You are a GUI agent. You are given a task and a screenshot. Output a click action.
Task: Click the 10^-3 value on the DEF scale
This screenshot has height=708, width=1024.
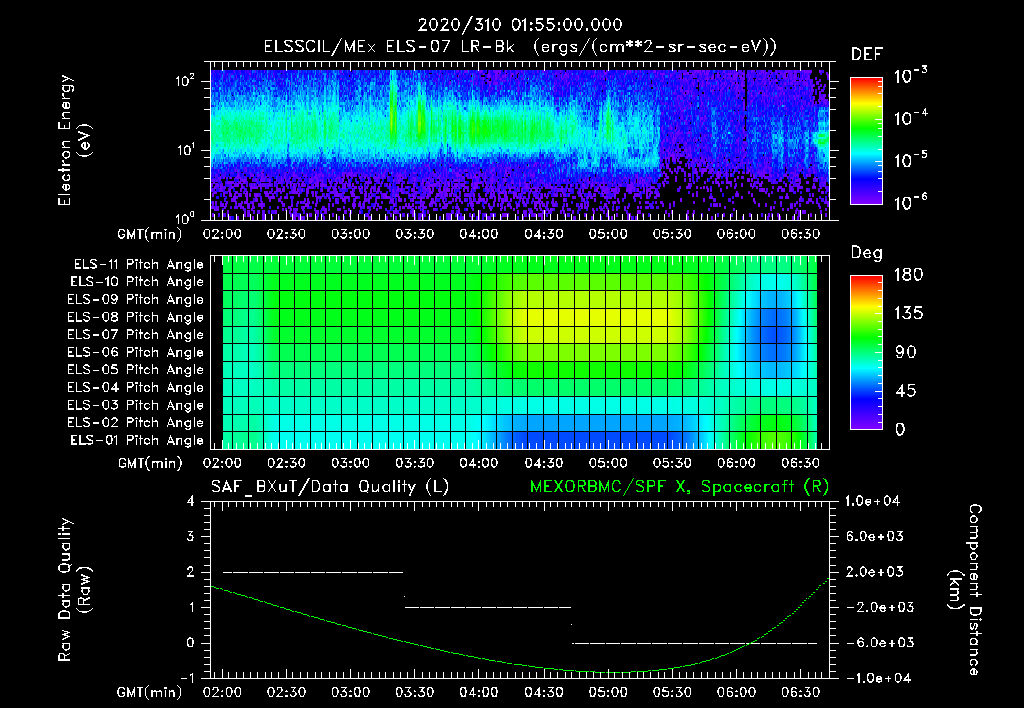pyautogui.click(x=911, y=75)
